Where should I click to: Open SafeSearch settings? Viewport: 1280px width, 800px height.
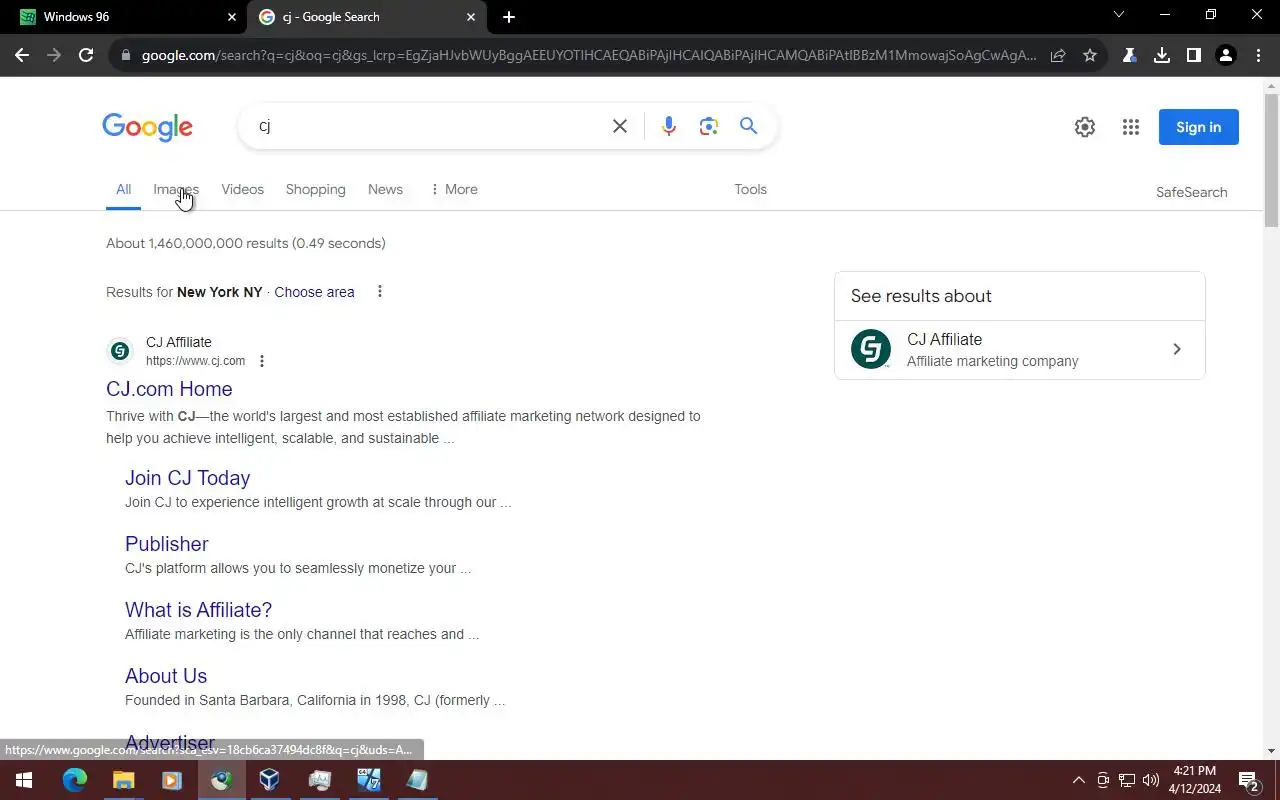[x=1191, y=192]
